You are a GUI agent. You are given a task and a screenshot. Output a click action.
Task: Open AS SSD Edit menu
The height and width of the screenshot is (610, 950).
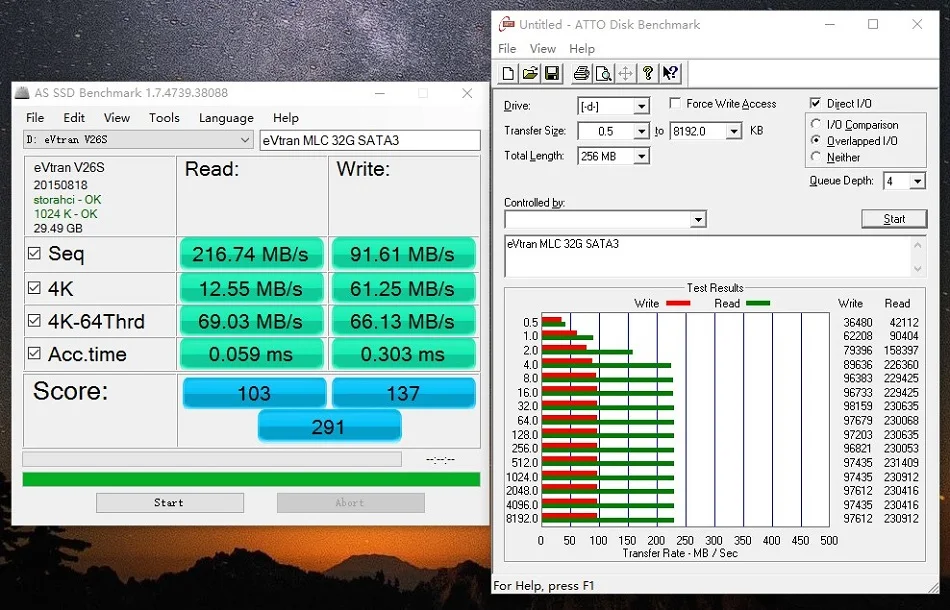point(74,118)
